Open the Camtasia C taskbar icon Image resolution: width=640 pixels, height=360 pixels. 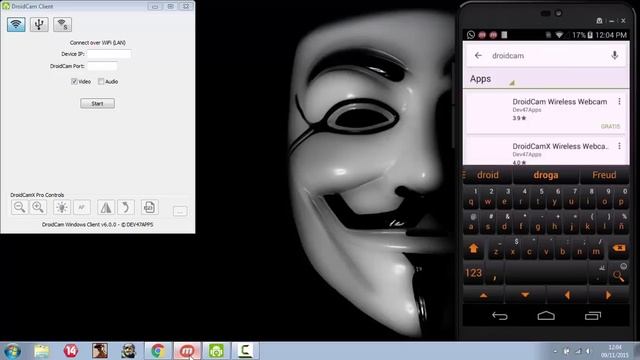point(245,351)
